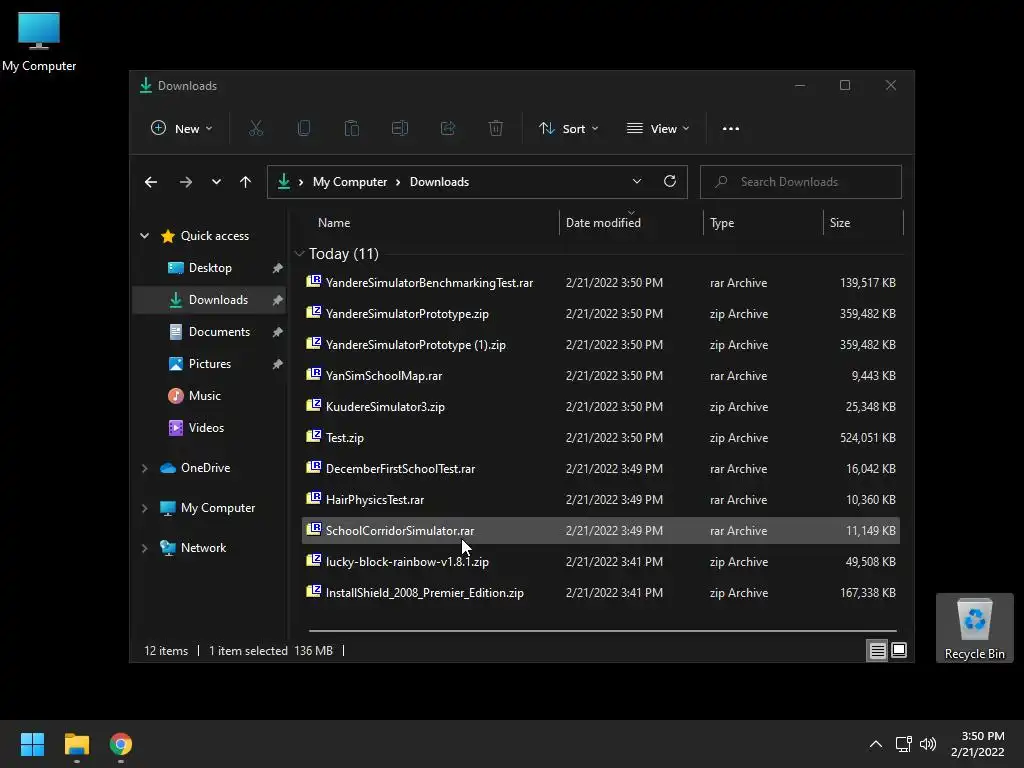Open the View dropdown menu
The width and height of the screenshot is (1024, 768).
pos(658,129)
